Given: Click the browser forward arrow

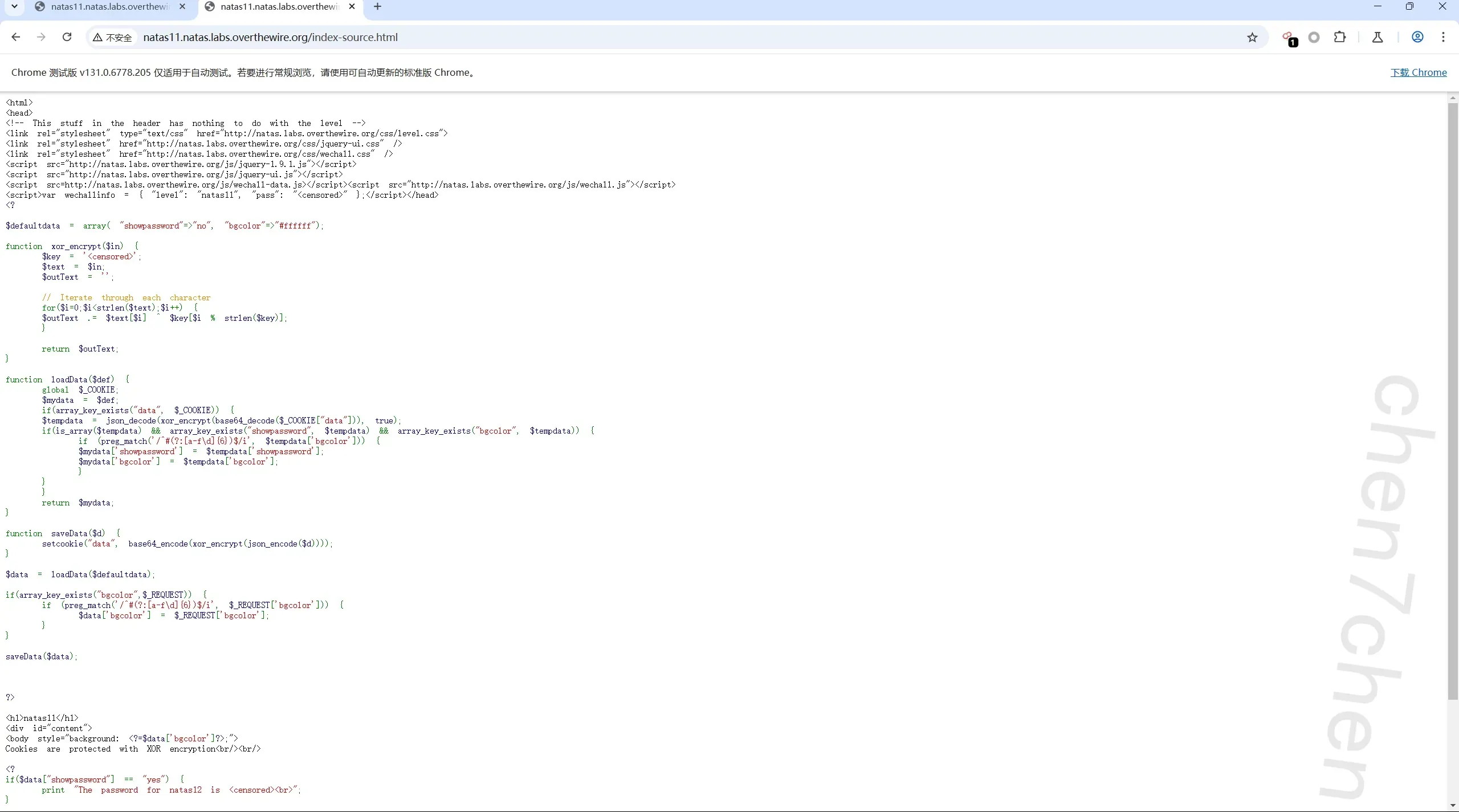Looking at the screenshot, I should [x=41, y=37].
